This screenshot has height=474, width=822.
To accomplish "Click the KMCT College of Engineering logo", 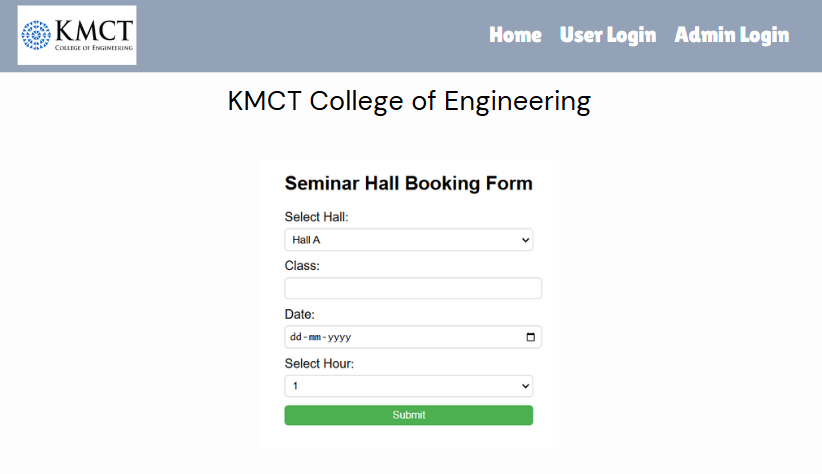I will (x=77, y=35).
